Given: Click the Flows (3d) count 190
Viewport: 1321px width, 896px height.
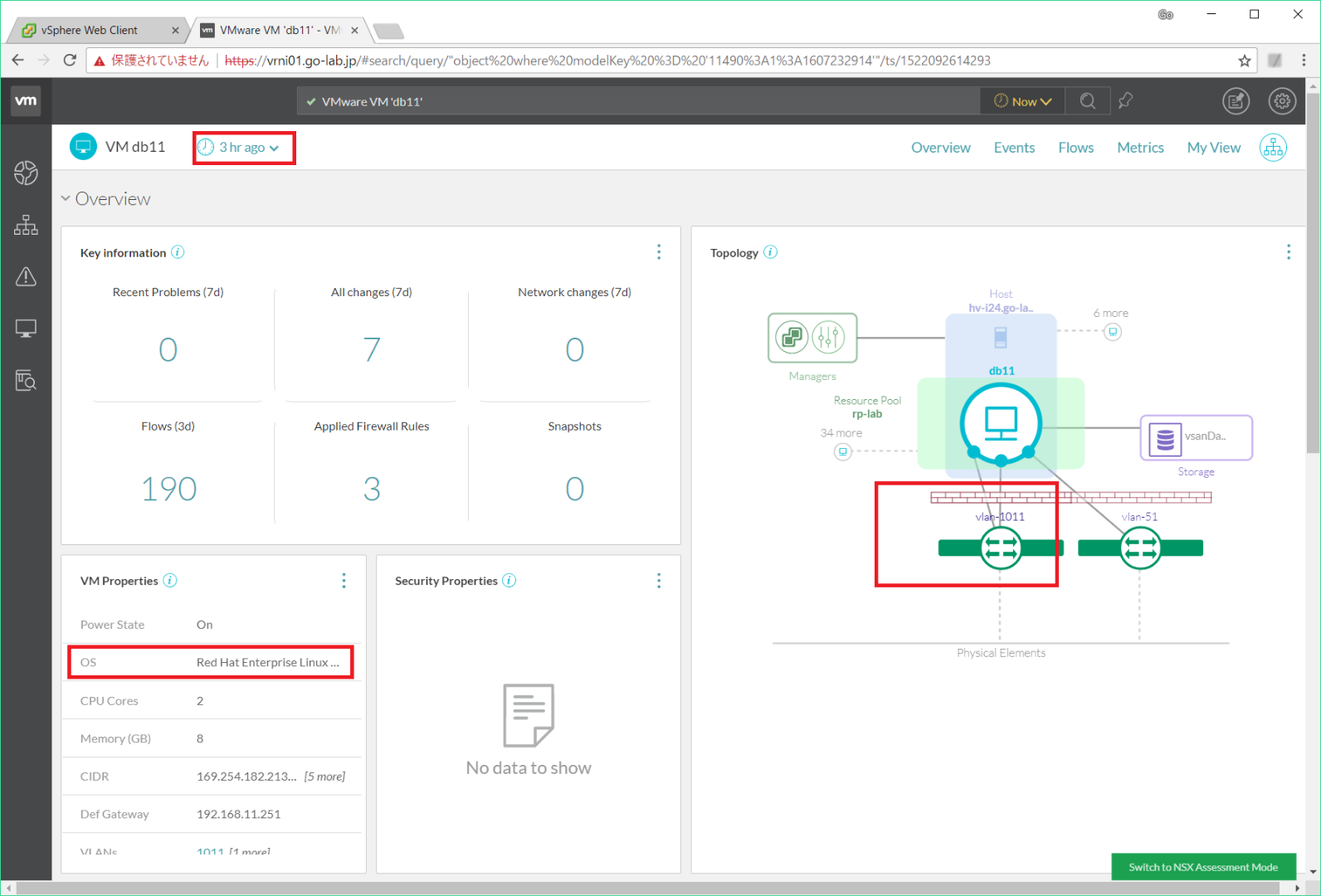Looking at the screenshot, I should 168,489.
